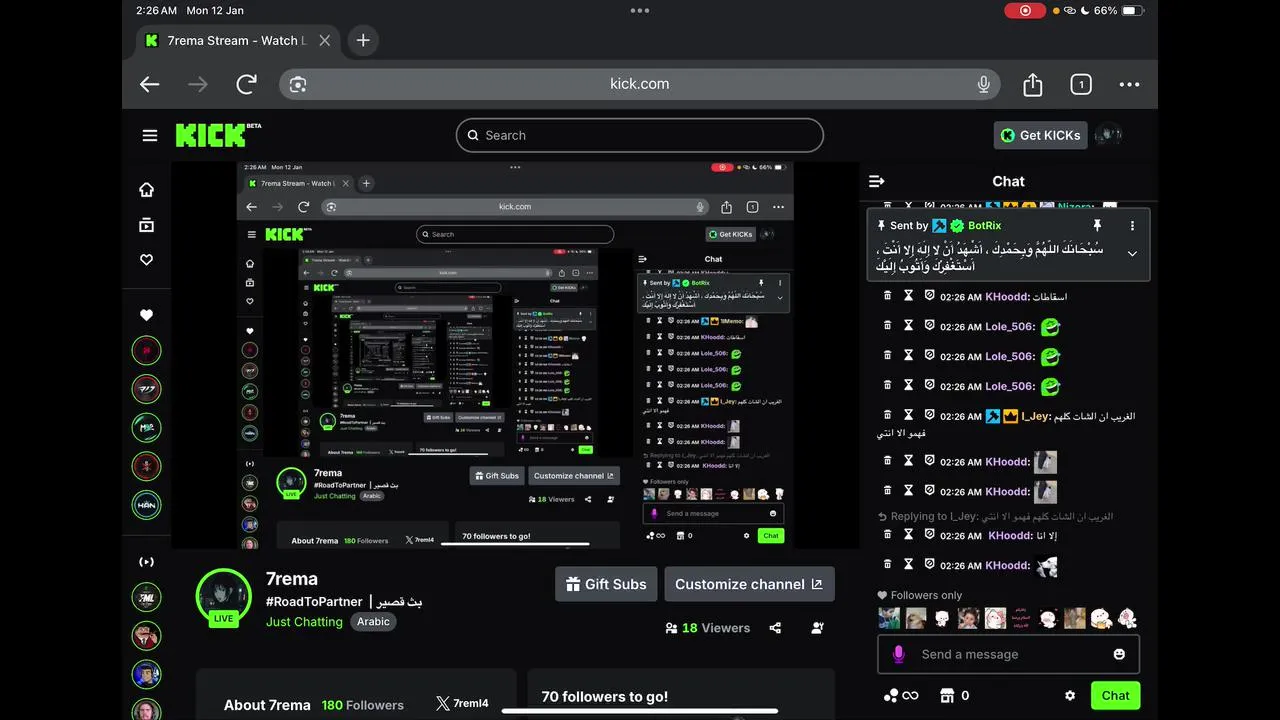The height and width of the screenshot is (720, 1280).
Task: Click the KICK beta logo
Action: pos(218,135)
